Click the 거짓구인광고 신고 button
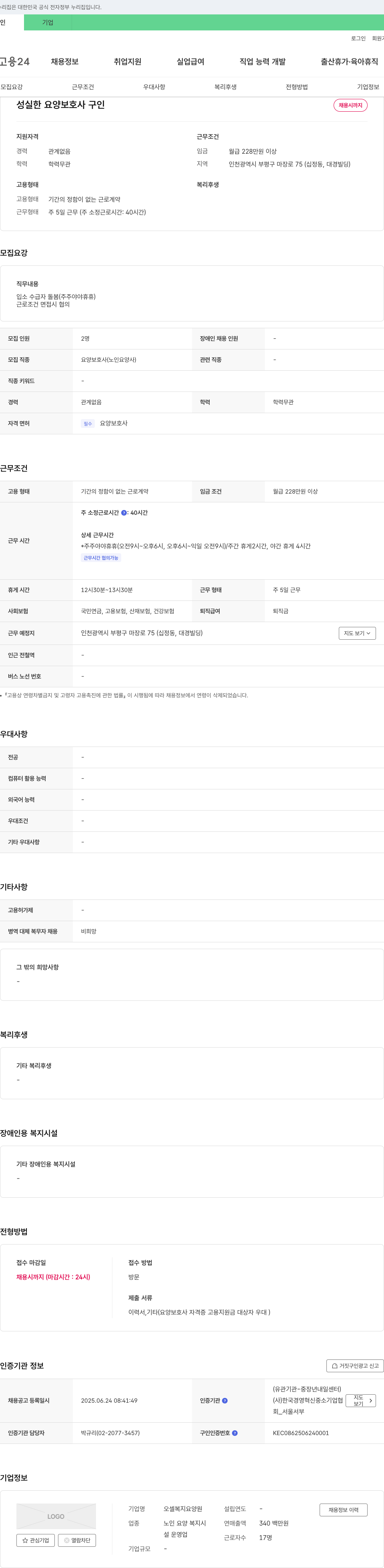Screen dimensions: 384x1568 [355, 1365]
